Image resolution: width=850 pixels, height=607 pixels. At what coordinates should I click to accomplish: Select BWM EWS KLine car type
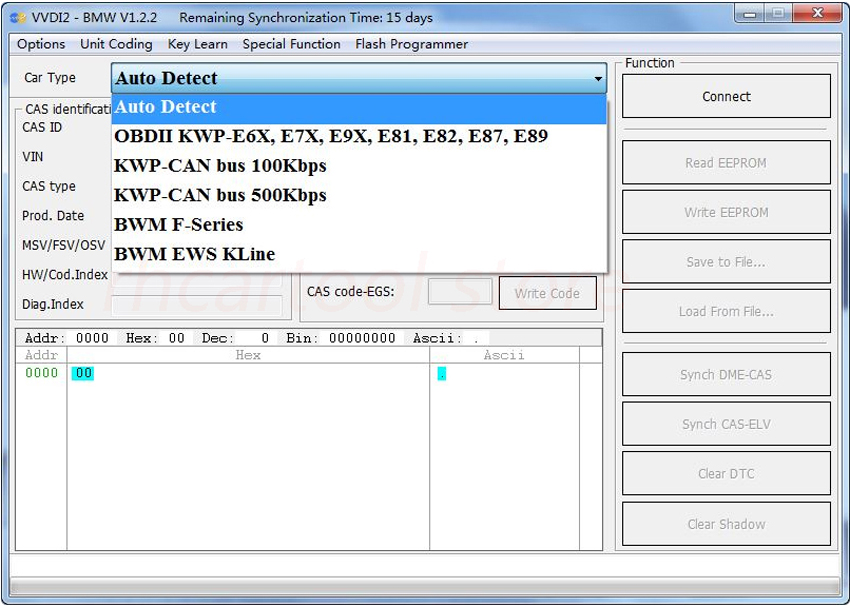[x=359, y=254]
